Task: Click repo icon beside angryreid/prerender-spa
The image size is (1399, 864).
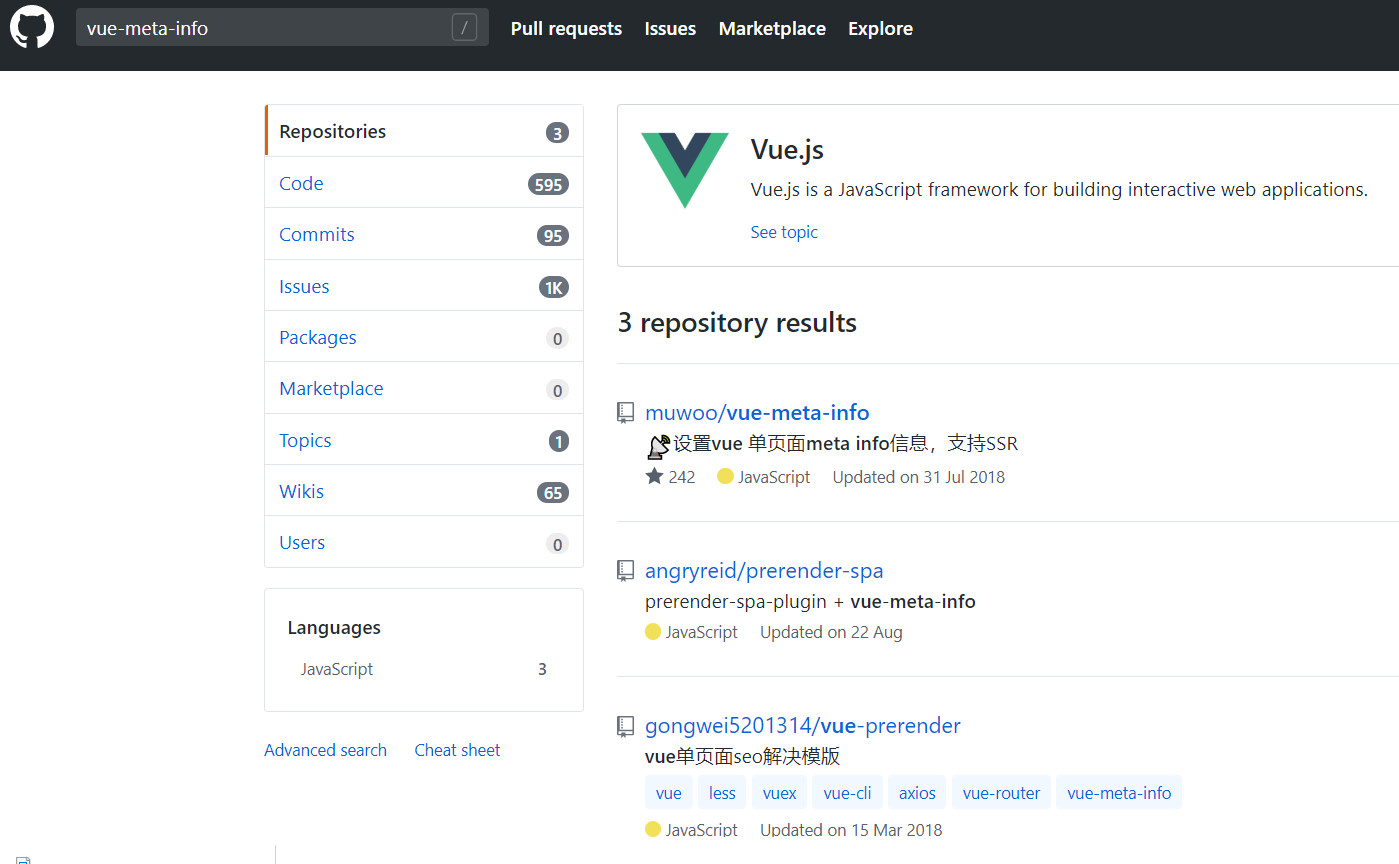Action: [x=626, y=570]
